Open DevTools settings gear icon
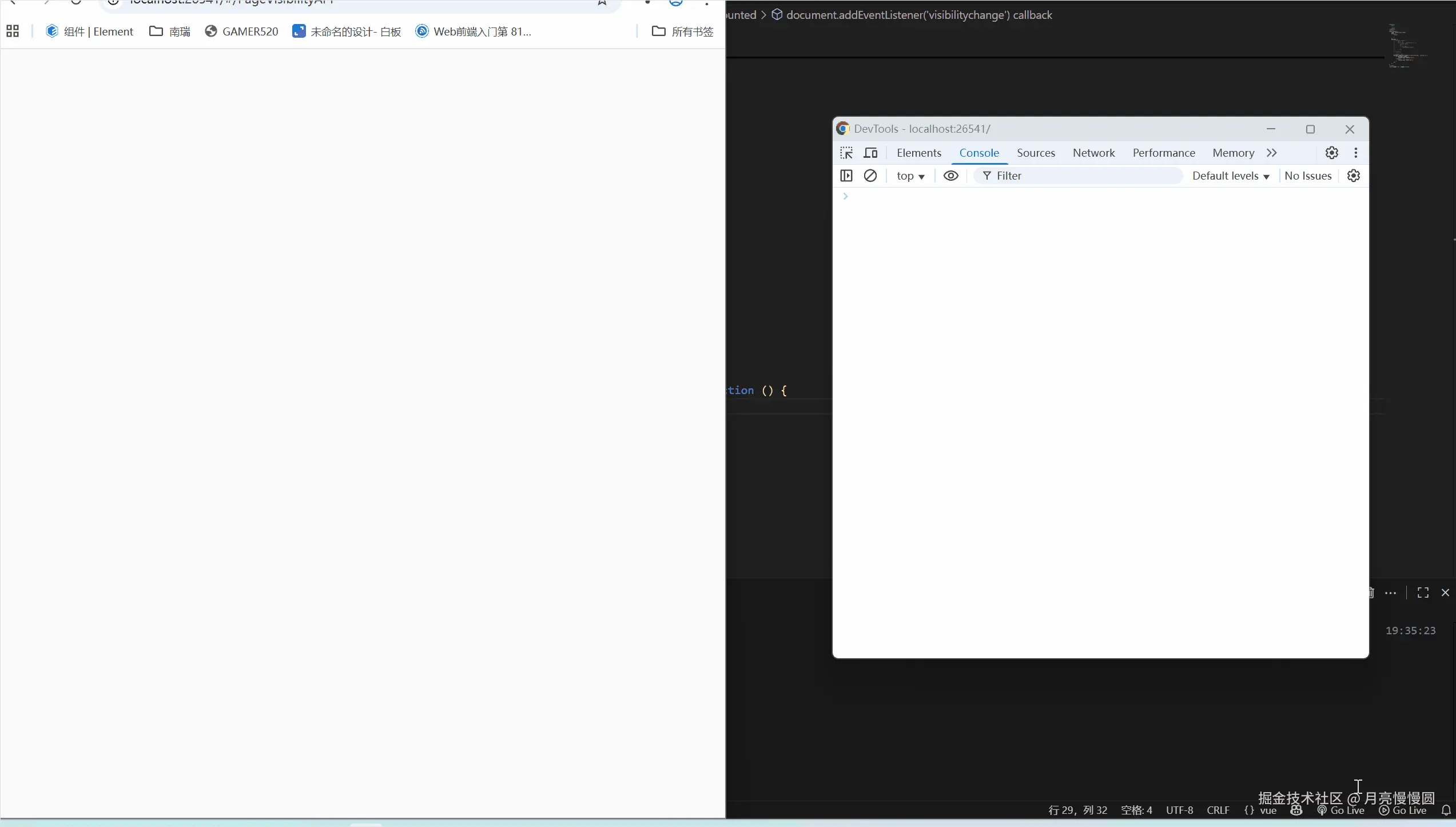The image size is (1456, 827). pyautogui.click(x=1332, y=153)
